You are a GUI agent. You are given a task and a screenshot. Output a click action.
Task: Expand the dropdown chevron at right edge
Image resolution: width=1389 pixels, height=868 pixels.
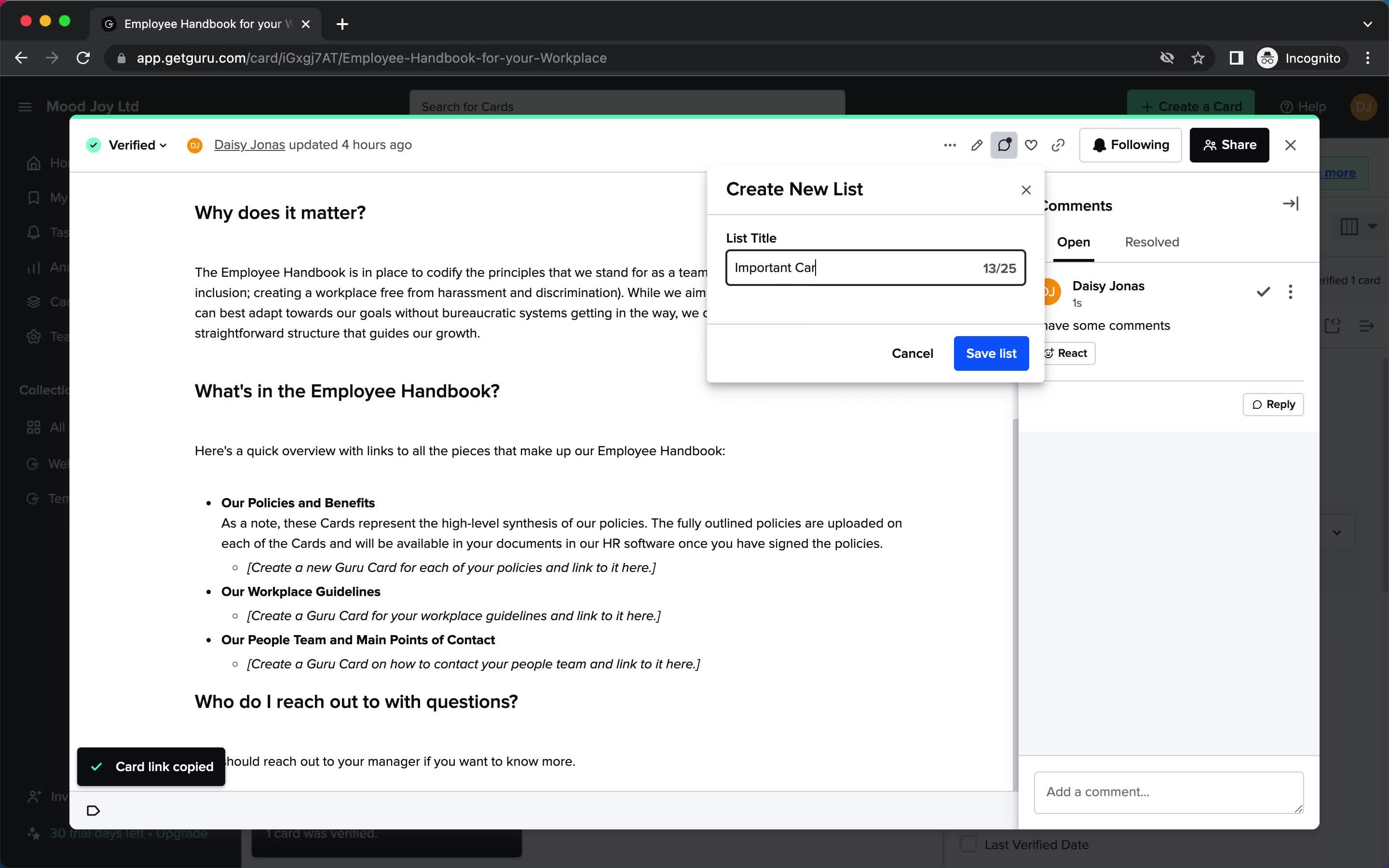point(1337,532)
